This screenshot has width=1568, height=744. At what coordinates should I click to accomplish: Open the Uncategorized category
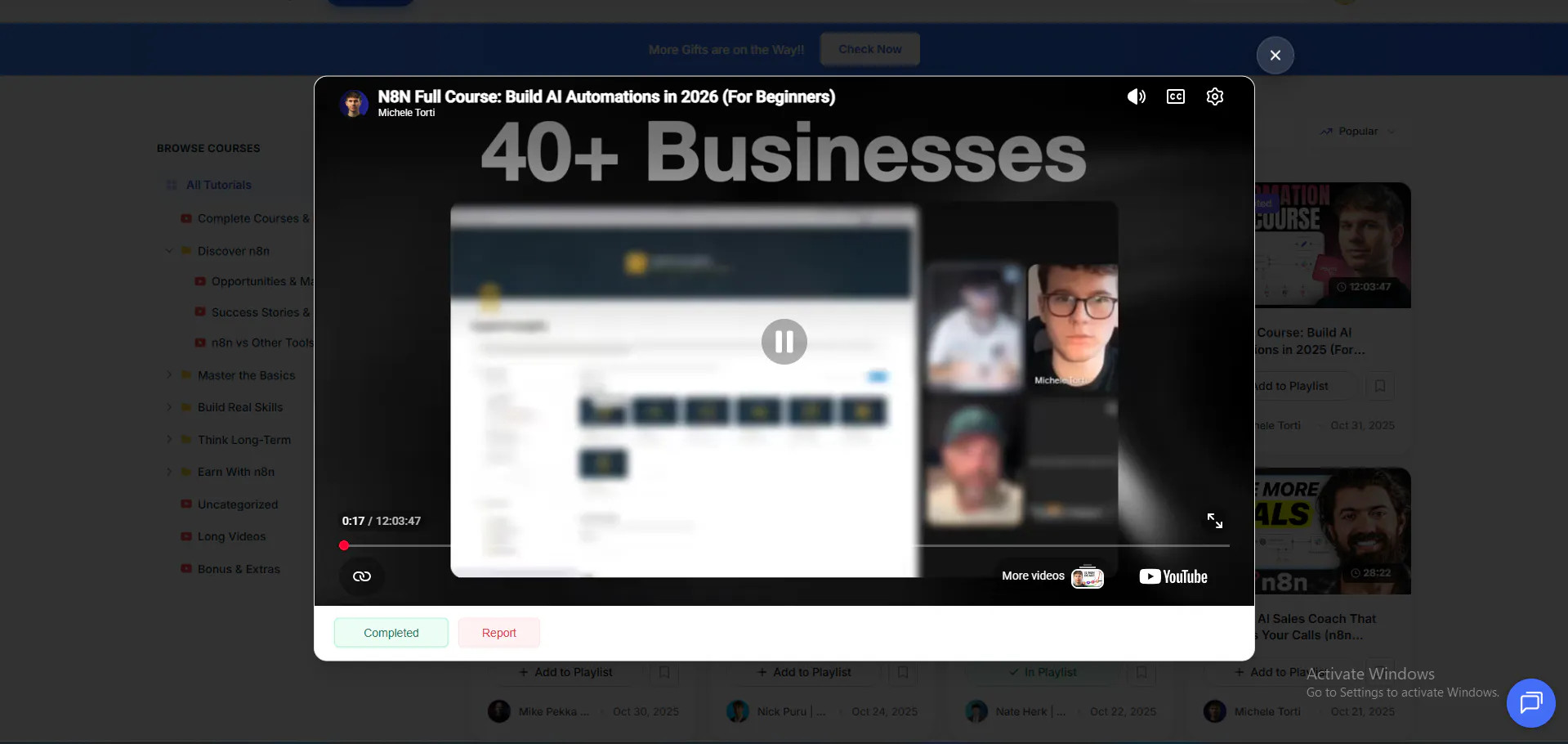click(237, 504)
